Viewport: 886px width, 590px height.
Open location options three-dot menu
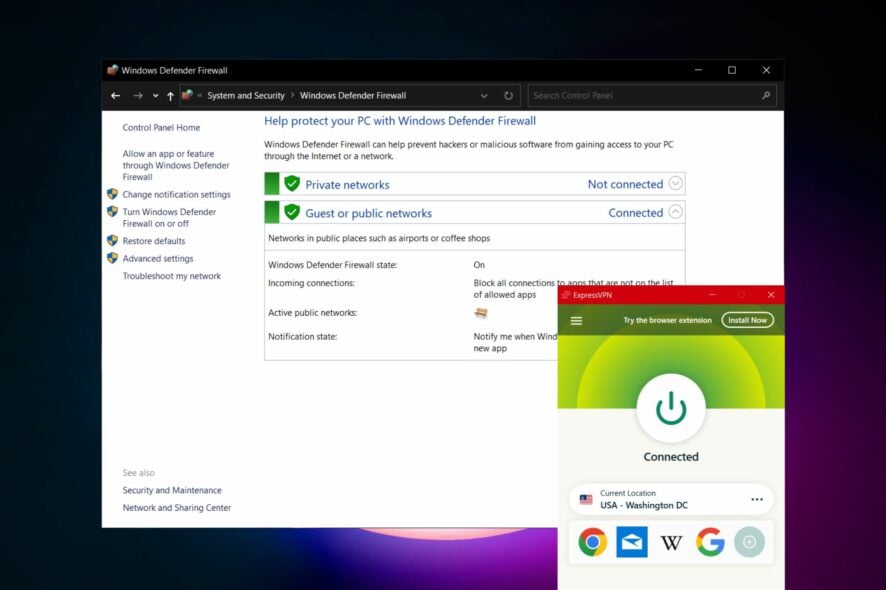[x=757, y=500]
